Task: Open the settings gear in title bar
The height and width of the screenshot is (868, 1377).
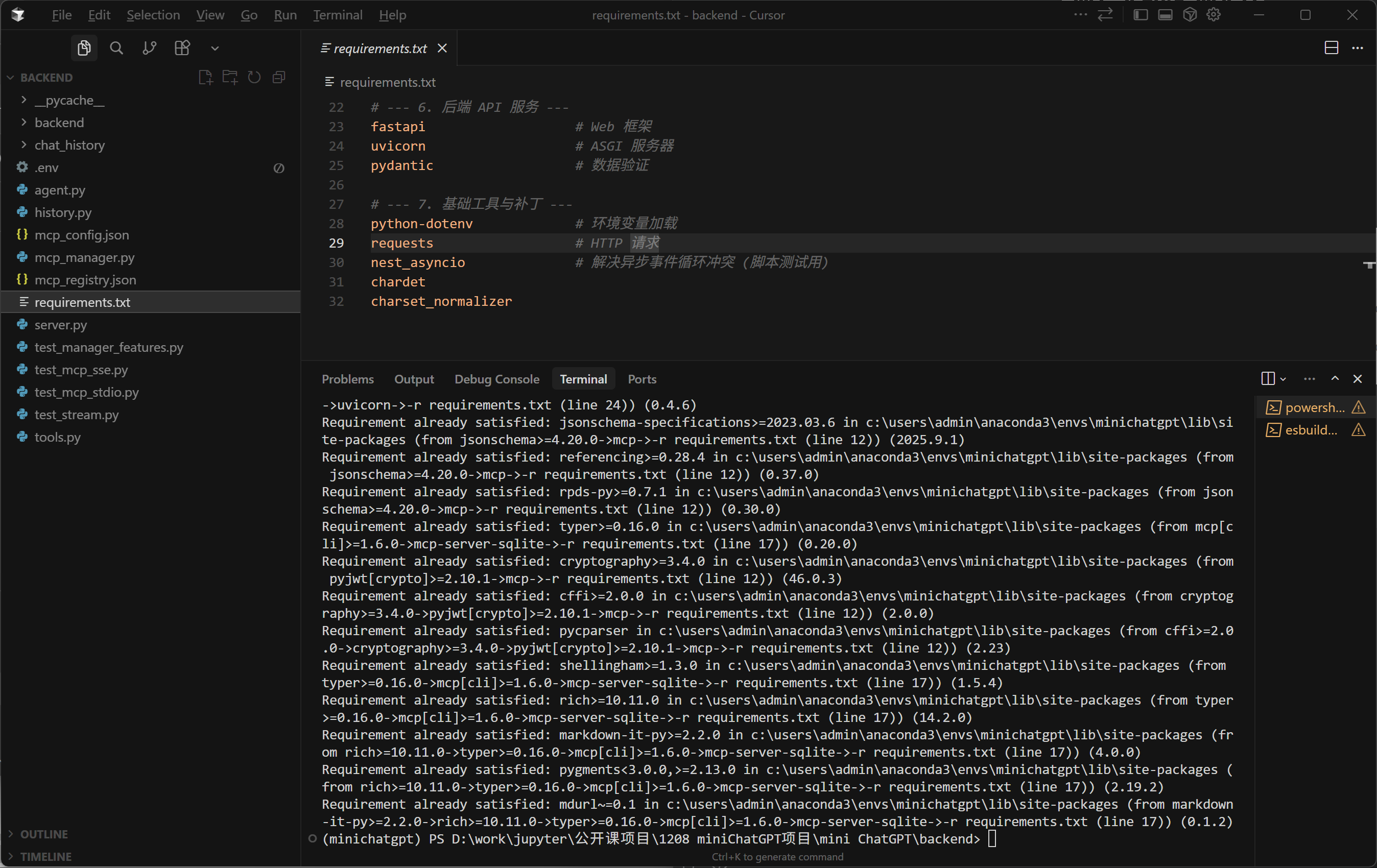Action: click(1214, 15)
